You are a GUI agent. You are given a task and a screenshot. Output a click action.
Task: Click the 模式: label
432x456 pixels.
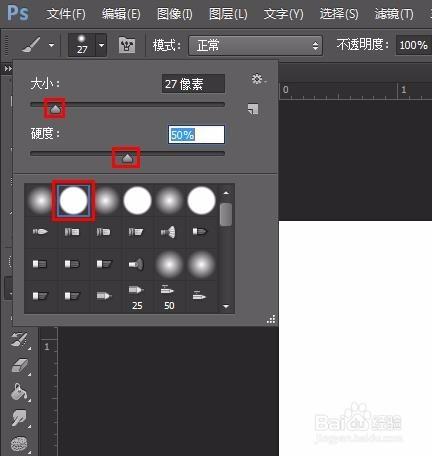point(167,45)
